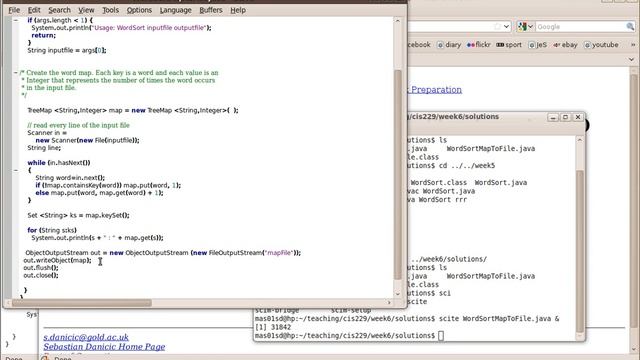Open the jeS bookmark in browser
640x360 pixels.
(x=538, y=45)
